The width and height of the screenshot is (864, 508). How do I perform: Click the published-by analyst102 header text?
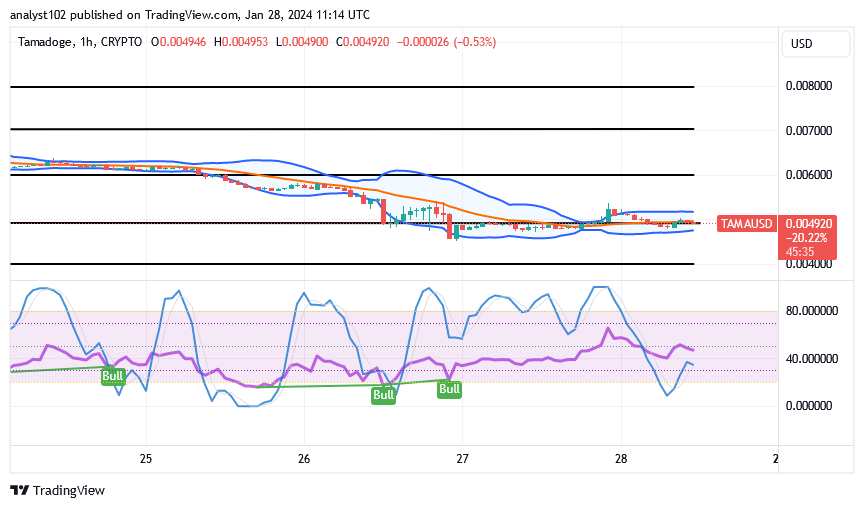pyautogui.click(x=190, y=15)
